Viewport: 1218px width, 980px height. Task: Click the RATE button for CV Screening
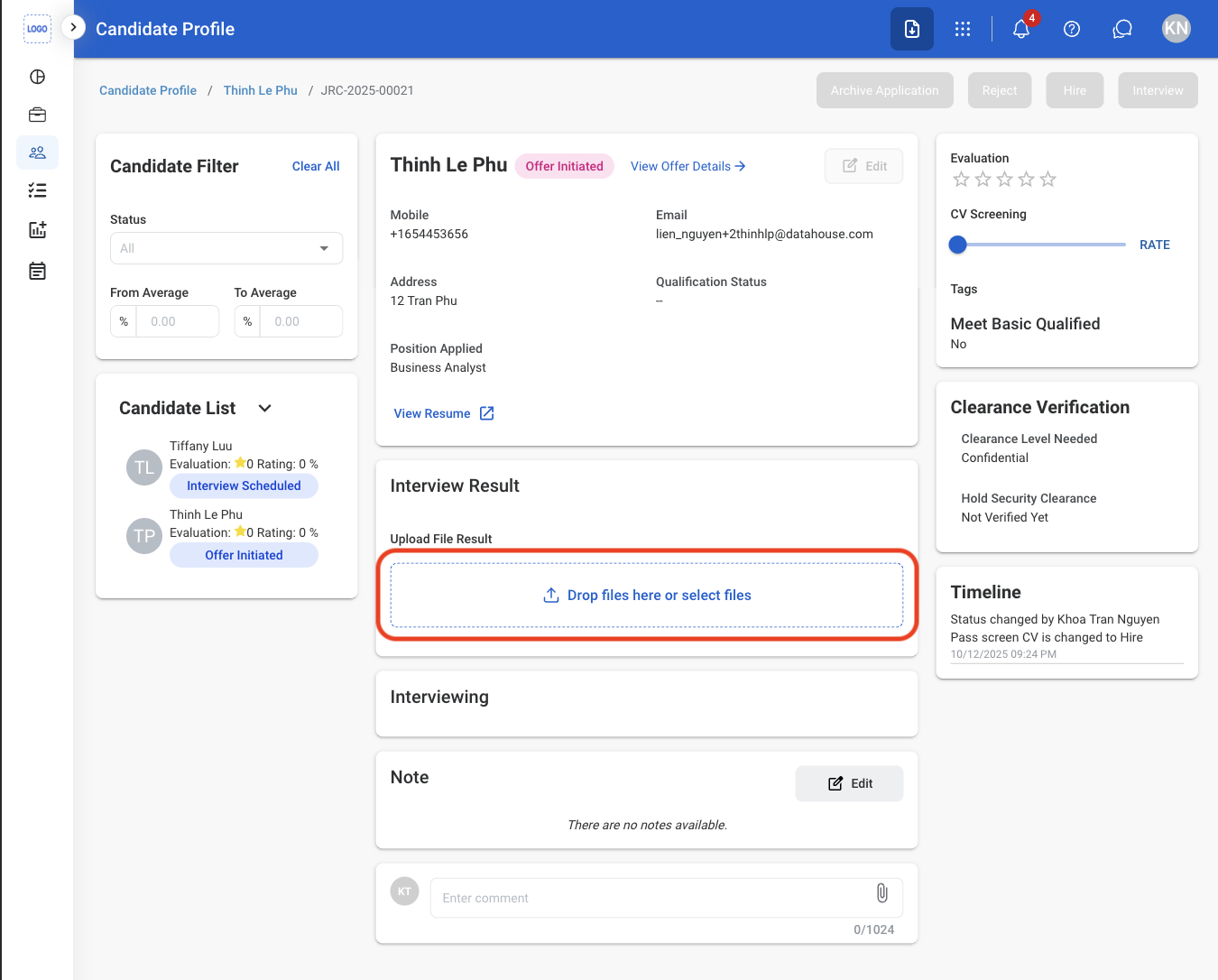pyautogui.click(x=1155, y=245)
